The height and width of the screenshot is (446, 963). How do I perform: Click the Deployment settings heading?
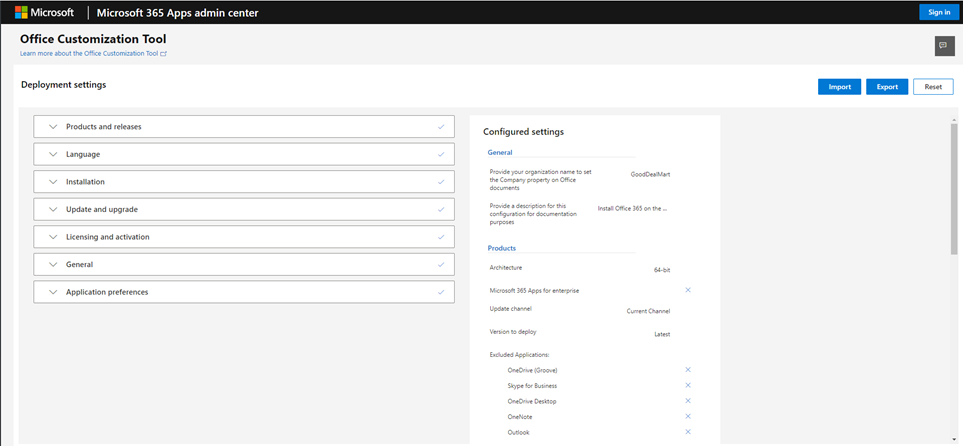64,85
